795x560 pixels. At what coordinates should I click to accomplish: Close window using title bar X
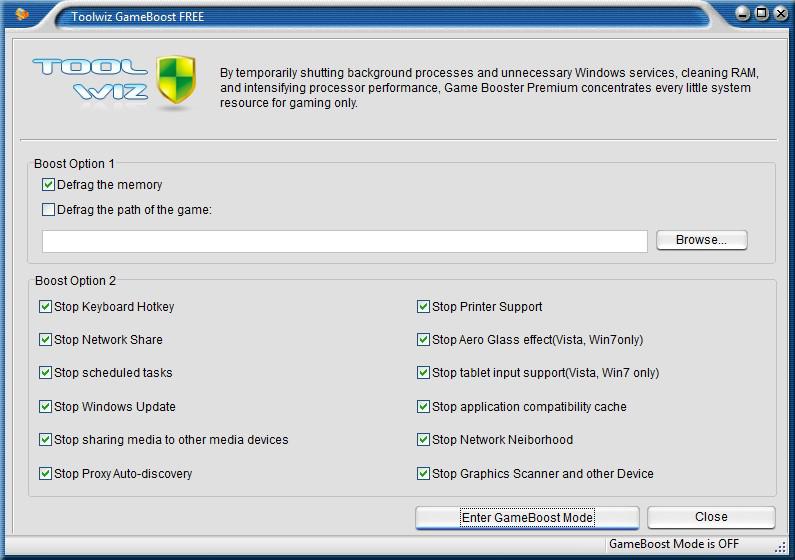[x=779, y=13]
